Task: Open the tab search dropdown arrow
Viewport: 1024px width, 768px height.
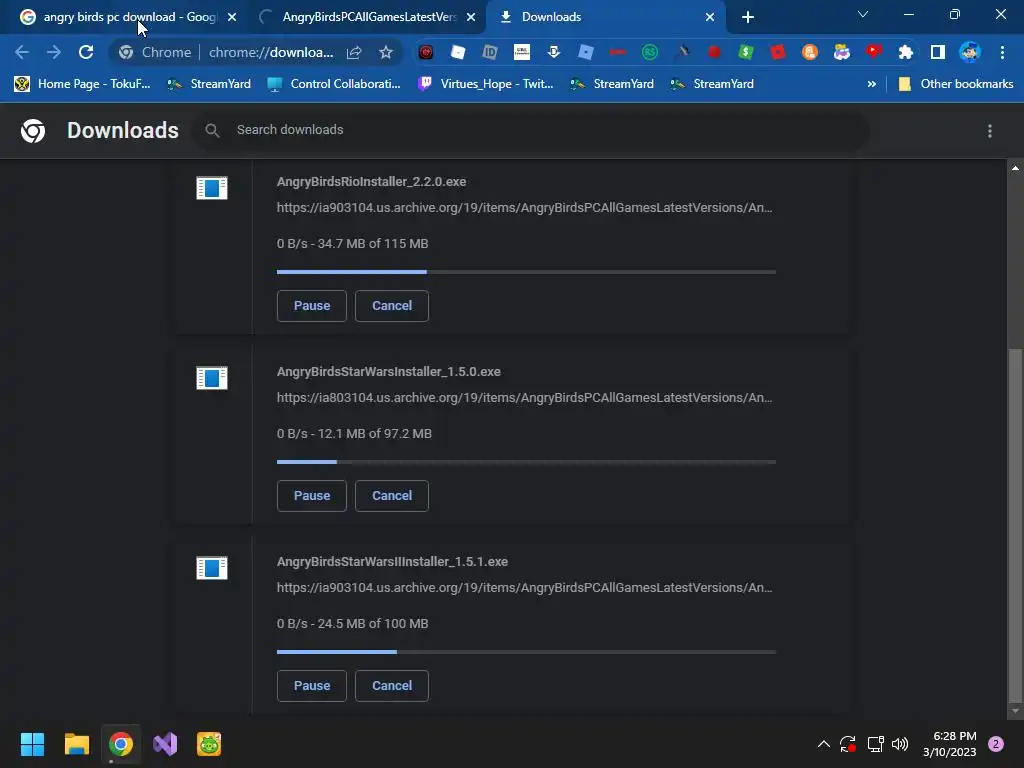Action: (x=863, y=14)
